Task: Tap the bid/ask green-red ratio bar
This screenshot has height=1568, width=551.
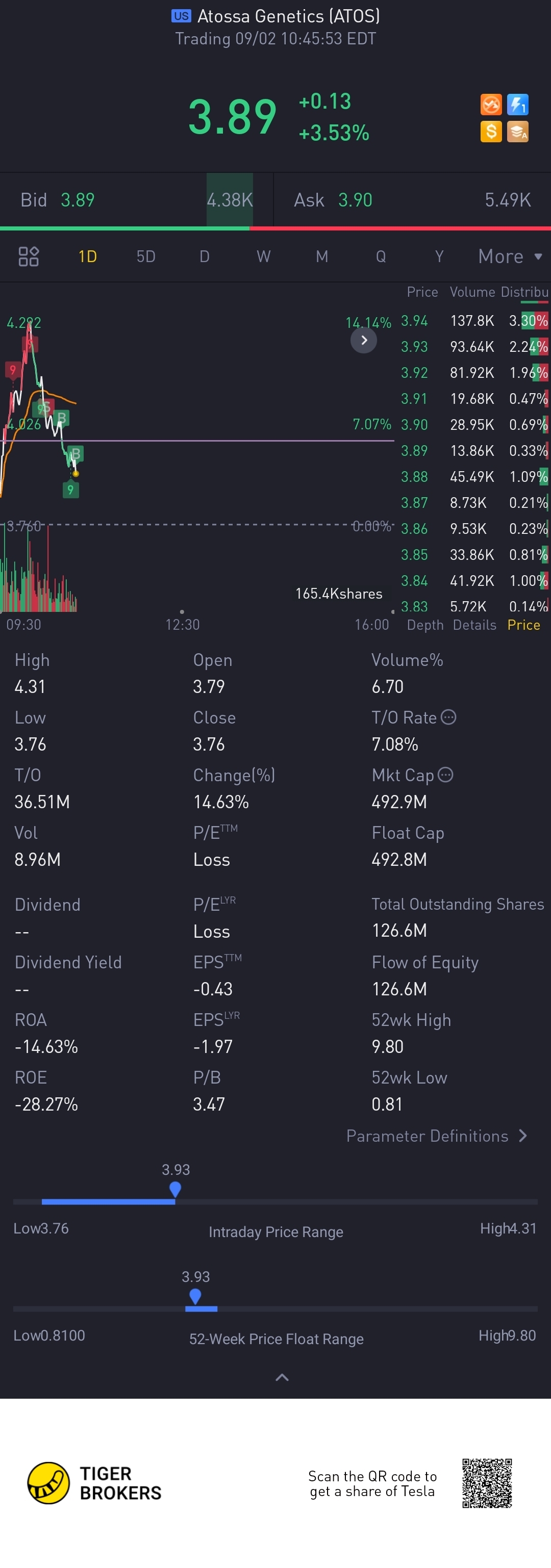Action: (x=275, y=228)
